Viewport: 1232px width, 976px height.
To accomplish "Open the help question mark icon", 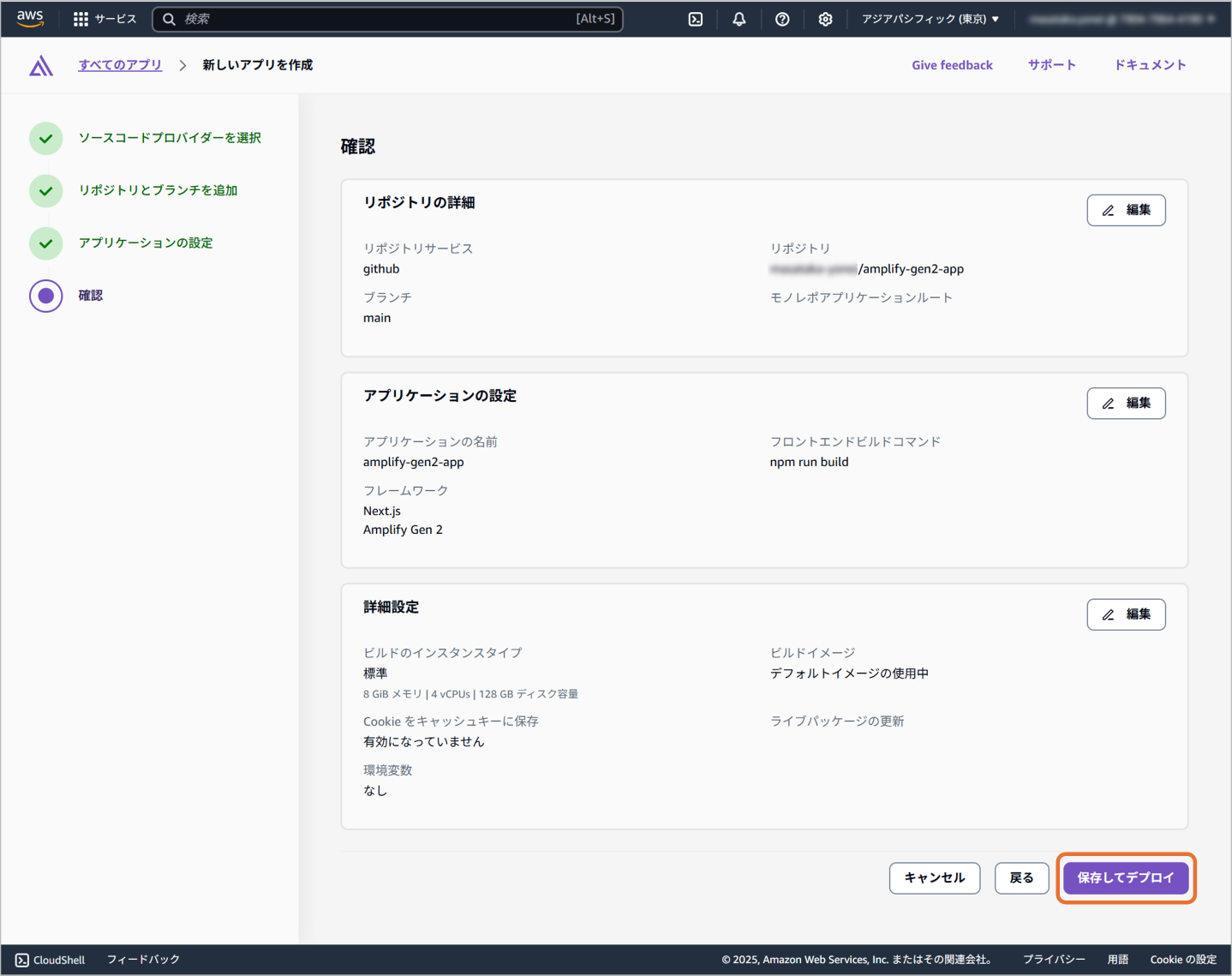I will (x=782, y=19).
